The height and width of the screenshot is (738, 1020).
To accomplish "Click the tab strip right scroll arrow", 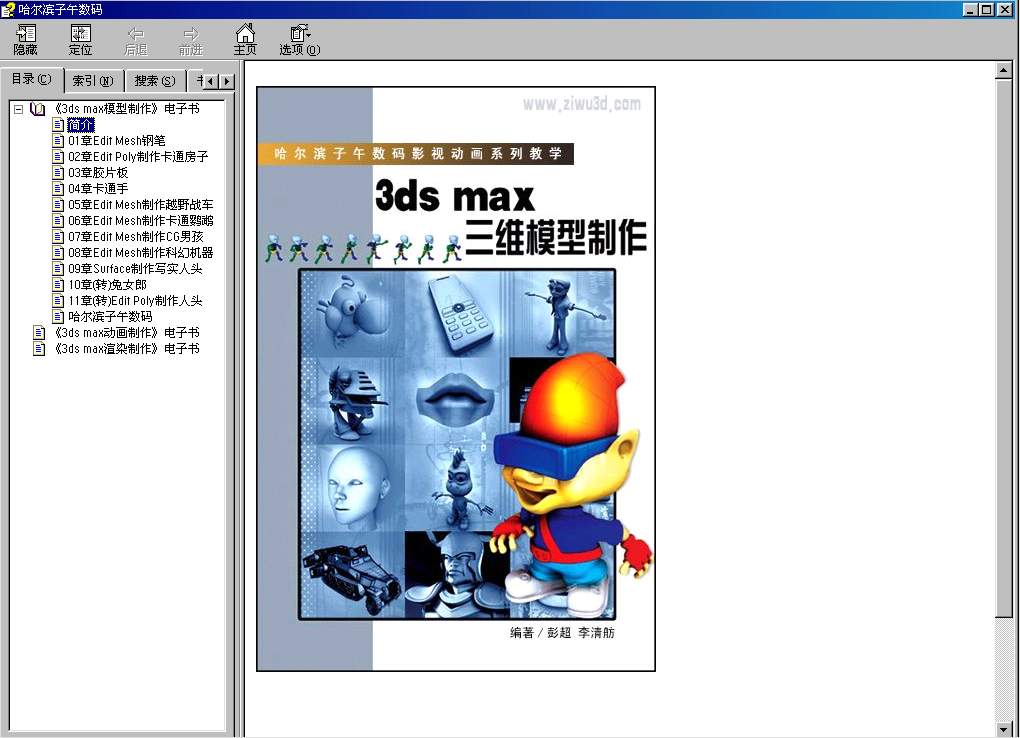I will pos(226,81).
